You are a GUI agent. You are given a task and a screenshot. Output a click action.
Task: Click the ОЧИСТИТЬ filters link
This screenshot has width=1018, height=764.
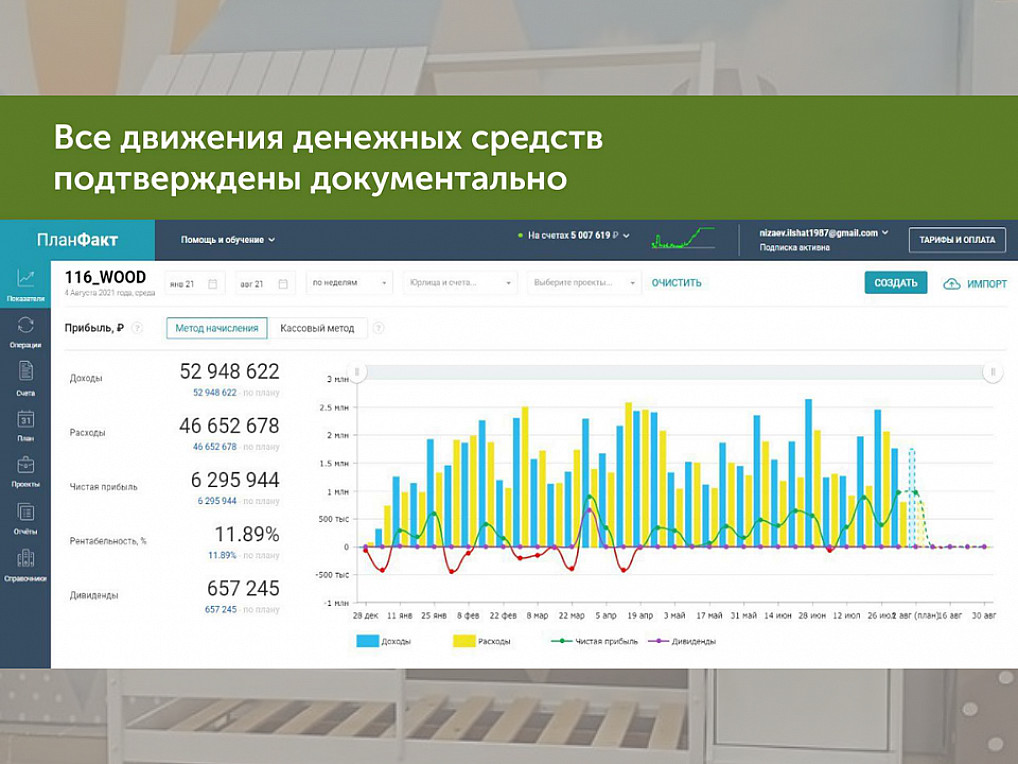click(677, 283)
